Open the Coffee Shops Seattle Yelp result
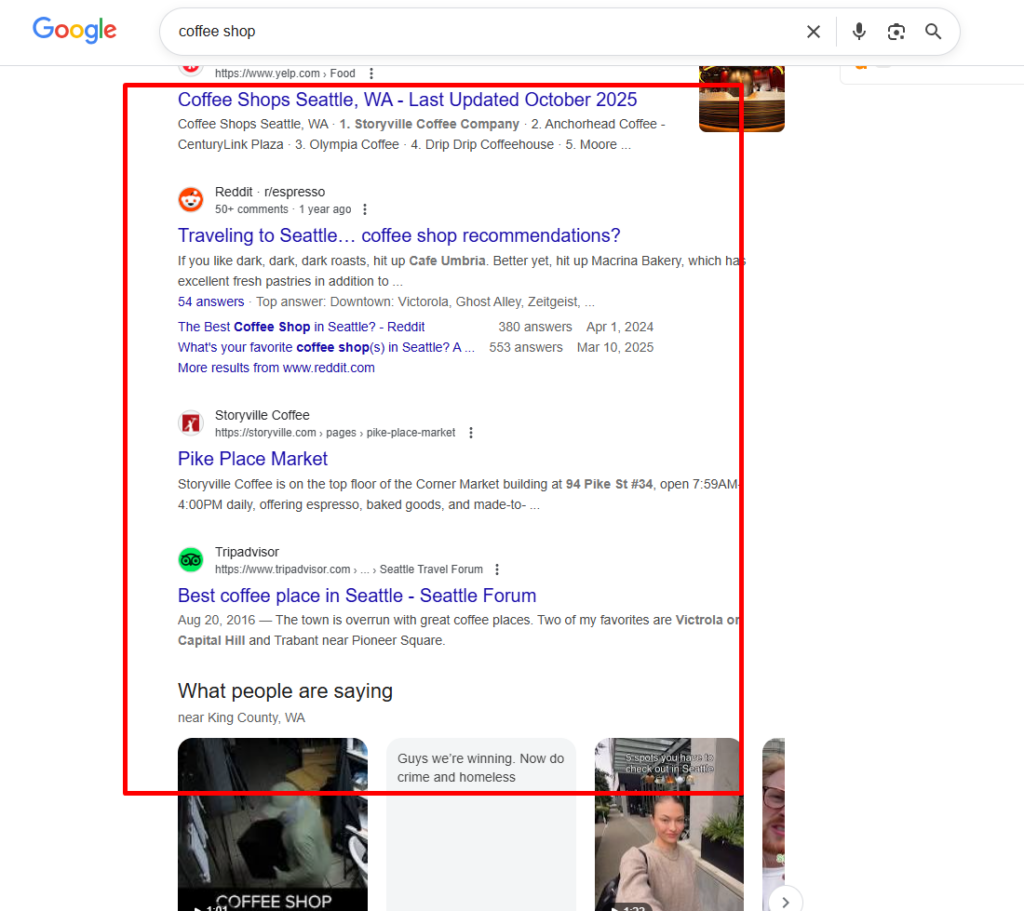Image resolution: width=1024 pixels, height=911 pixels. 406,100
